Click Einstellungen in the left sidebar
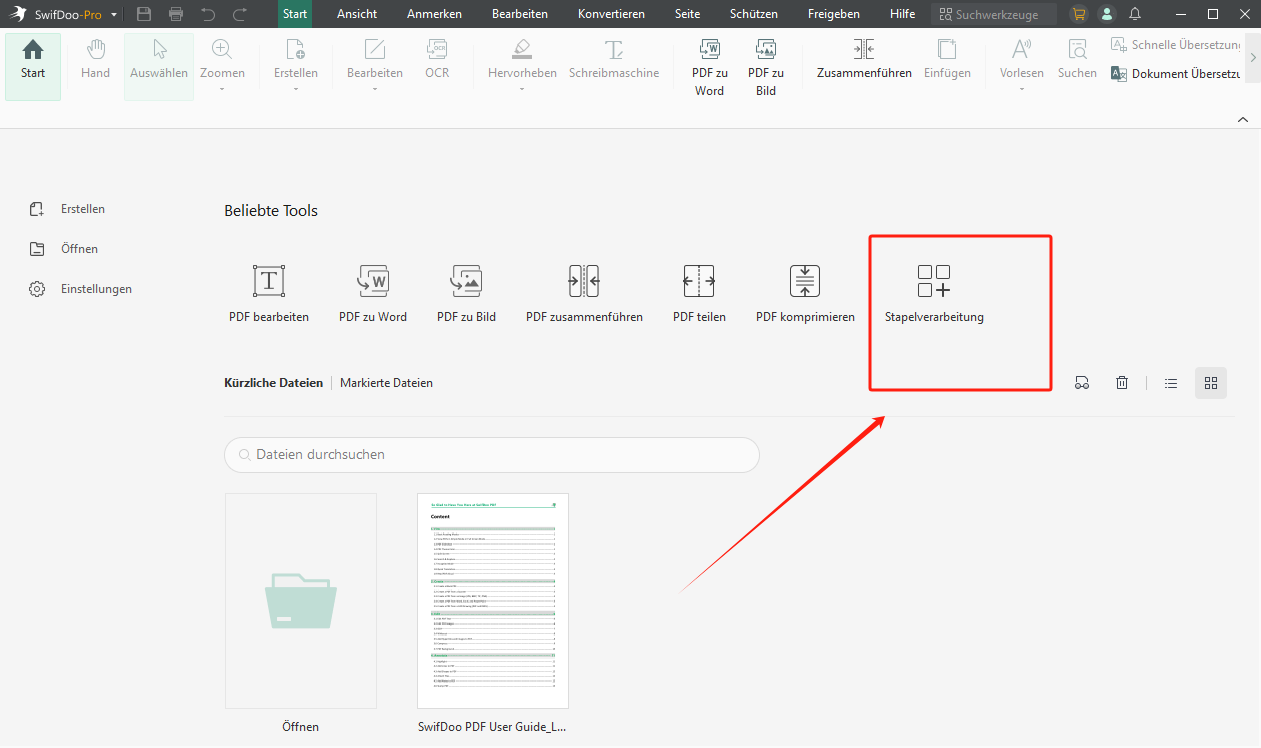This screenshot has height=748, width=1261. [x=96, y=289]
